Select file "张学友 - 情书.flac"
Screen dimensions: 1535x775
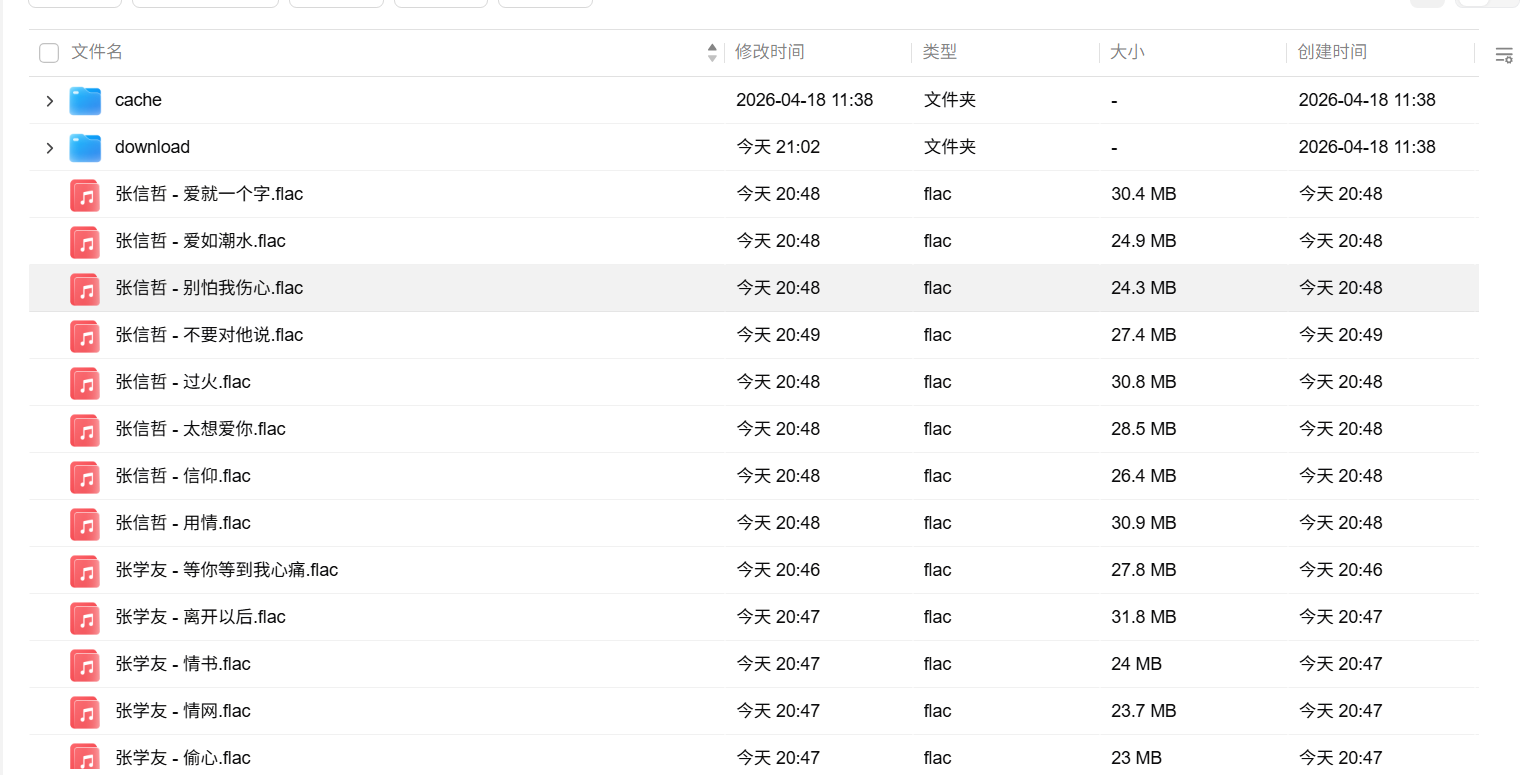(x=183, y=664)
